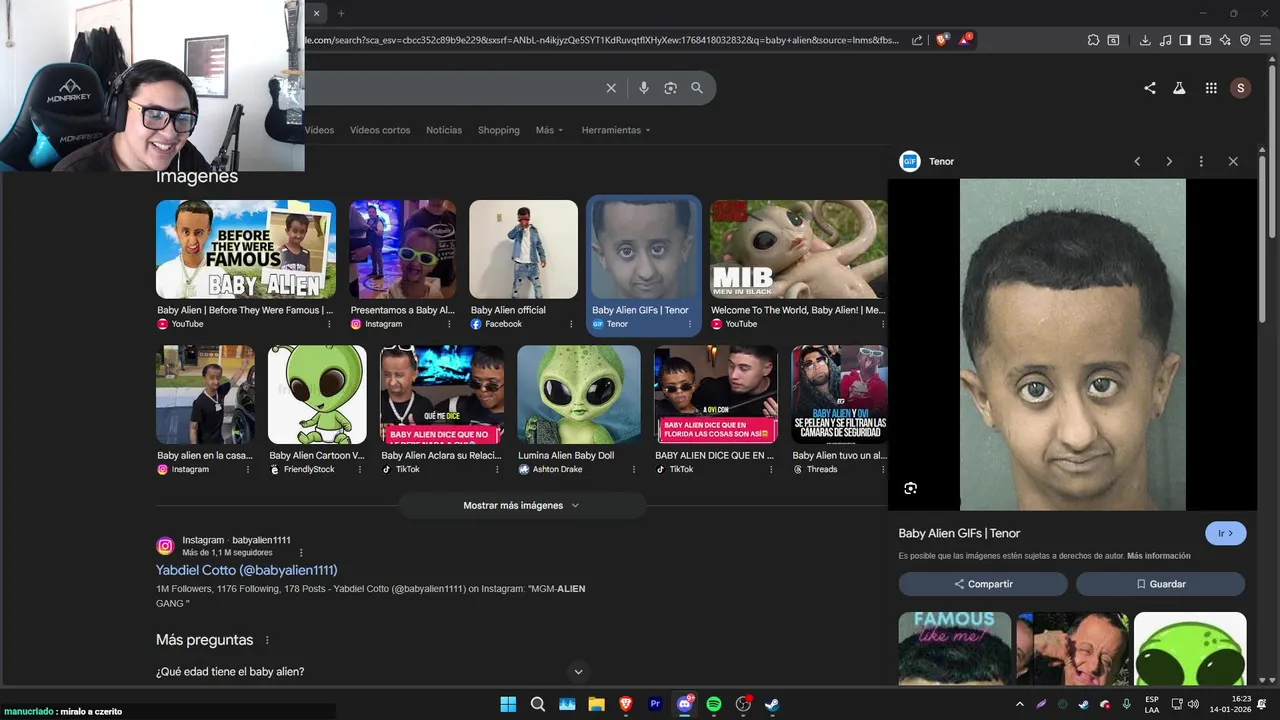Open the Google apps grid
This screenshot has height=720, width=1280.
coord(1211,88)
